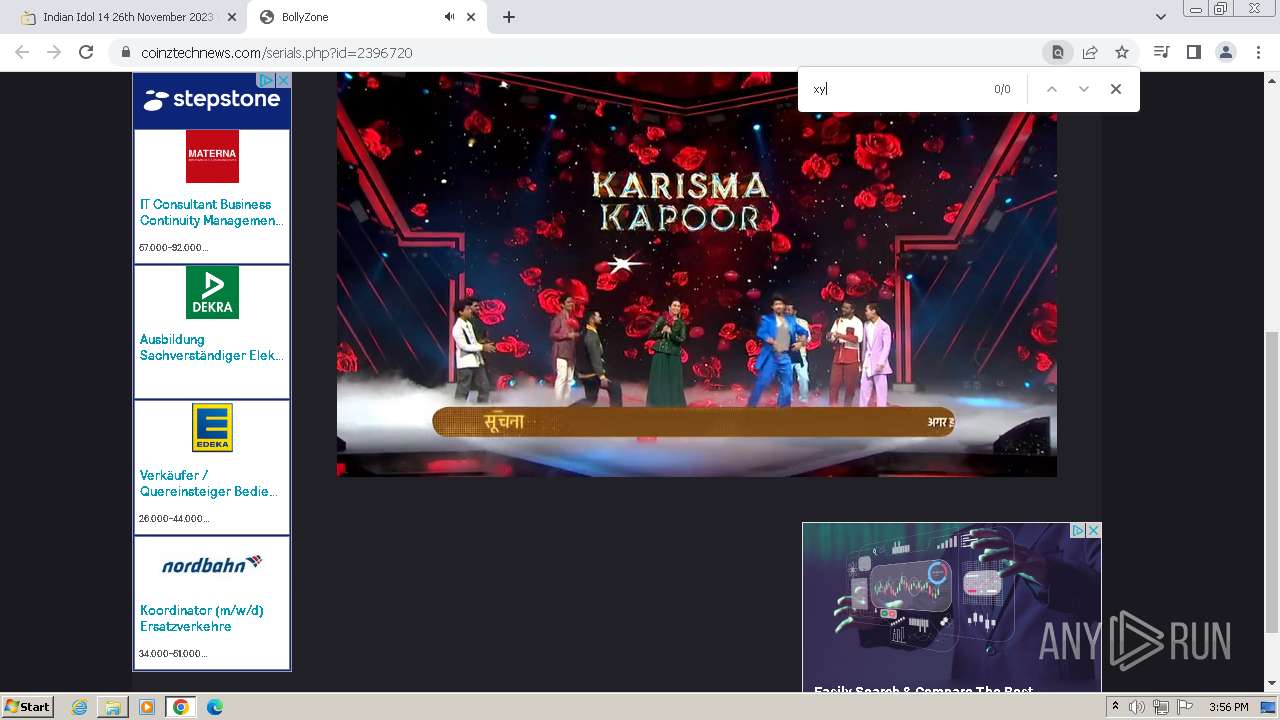Open AdChoices info on sidebar ad
Image resolution: width=1280 pixels, height=720 pixels.
pyautogui.click(x=266, y=80)
